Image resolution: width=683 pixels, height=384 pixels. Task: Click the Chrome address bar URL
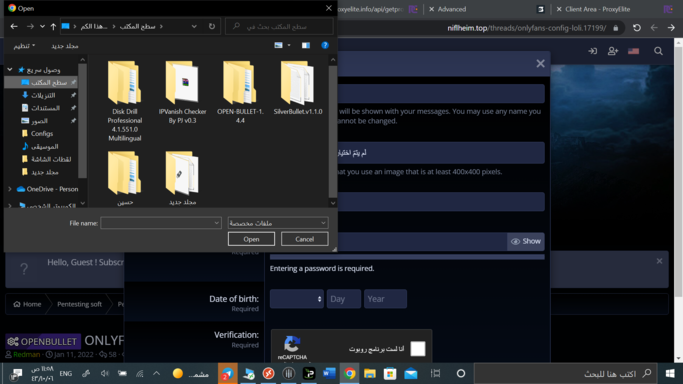[x=527, y=28]
